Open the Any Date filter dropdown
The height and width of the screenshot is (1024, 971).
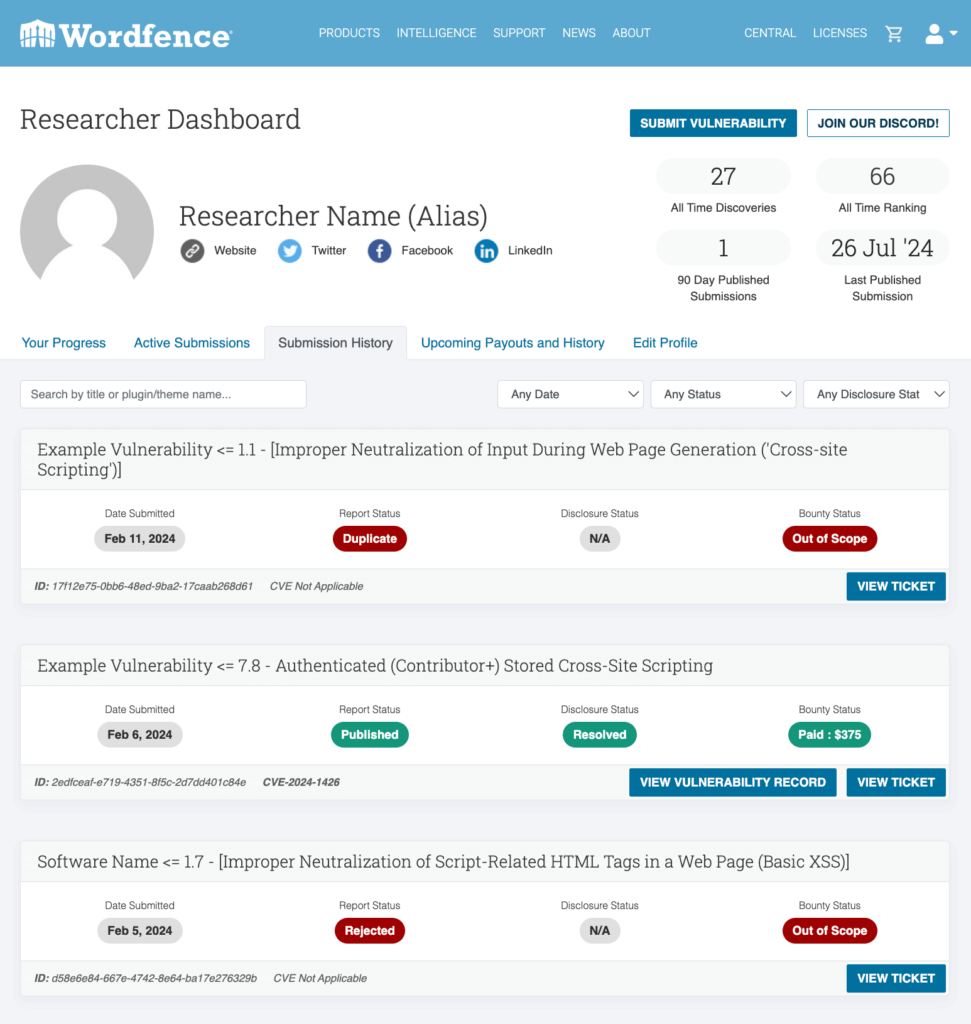pyautogui.click(x=570, y=394)
